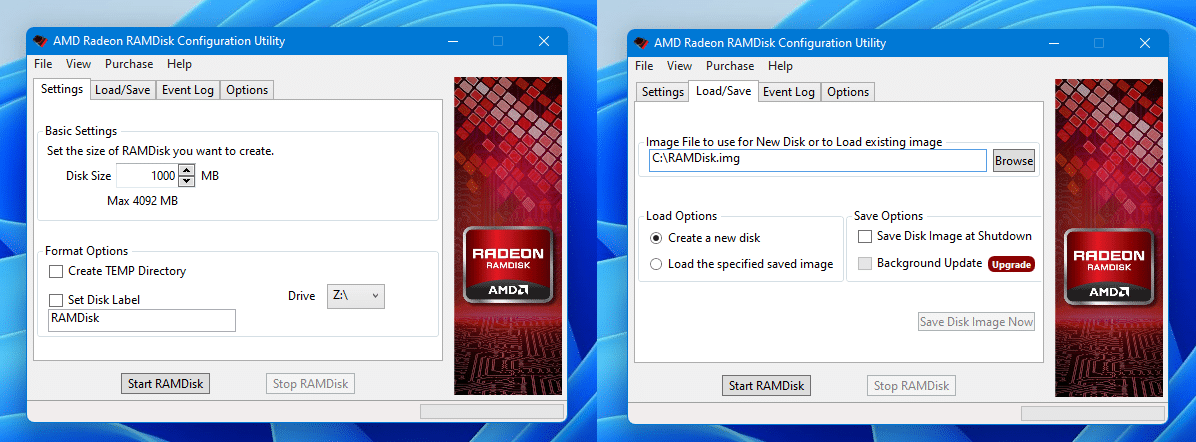Click the Browse button
The image size is (1196, 442).
point(1014,161)
